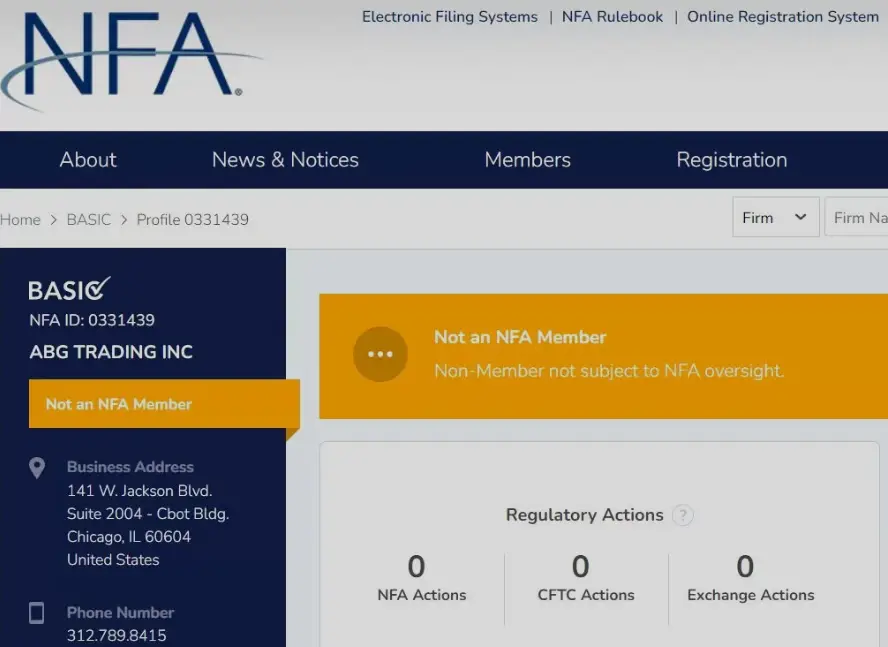Click the Phone Number mobile icon

pyautogui.click(x=36, y=613)
